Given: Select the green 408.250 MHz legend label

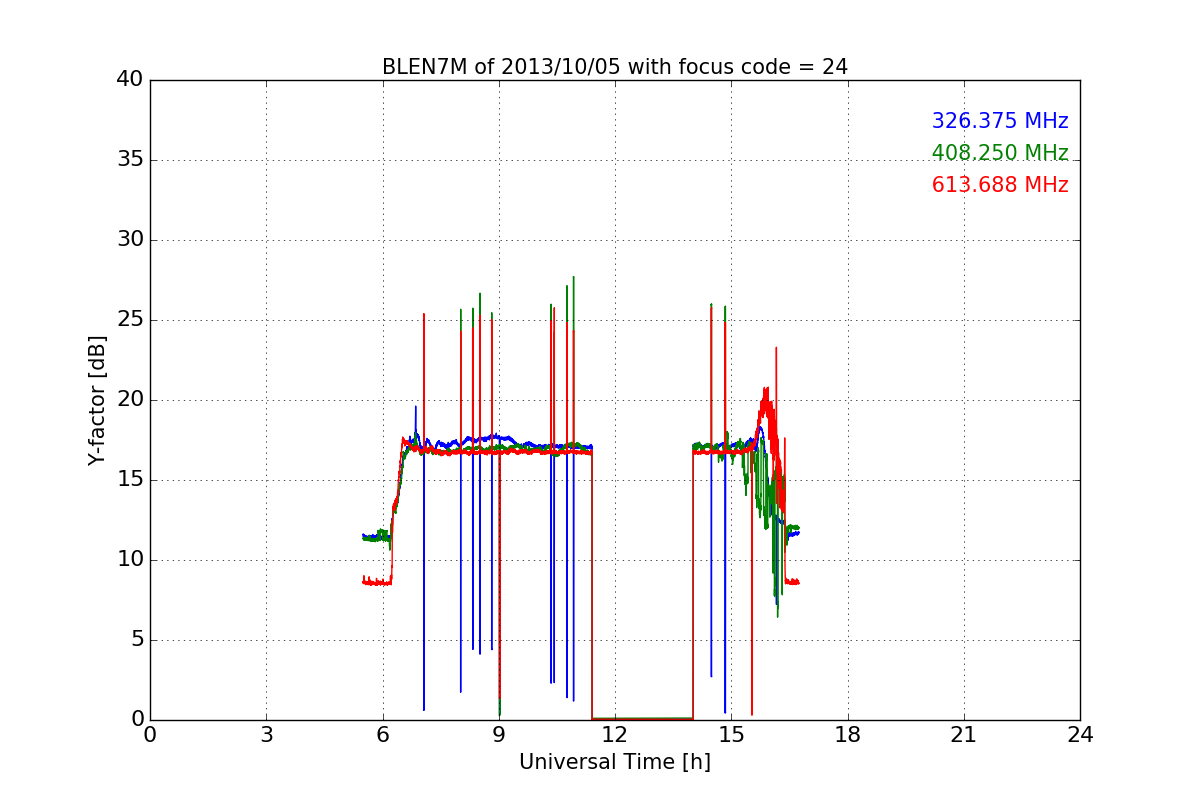Looking at the screenshot, I should click(x=1000, y=153).
